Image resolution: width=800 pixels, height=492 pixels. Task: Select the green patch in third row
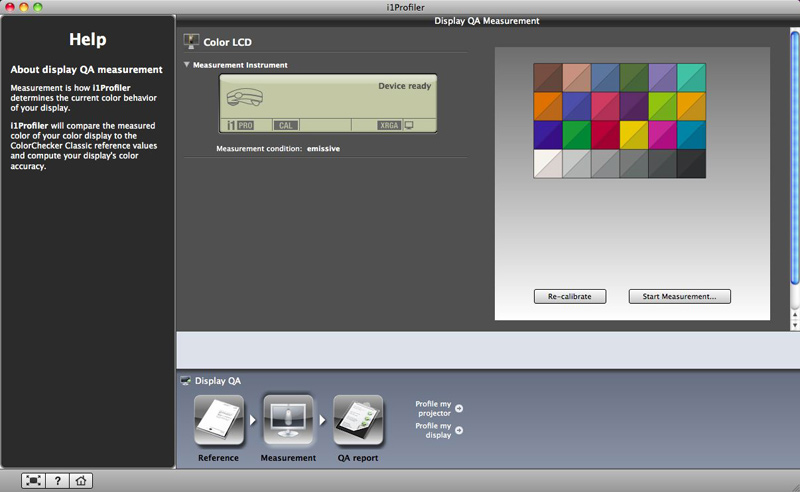(577, 135)
